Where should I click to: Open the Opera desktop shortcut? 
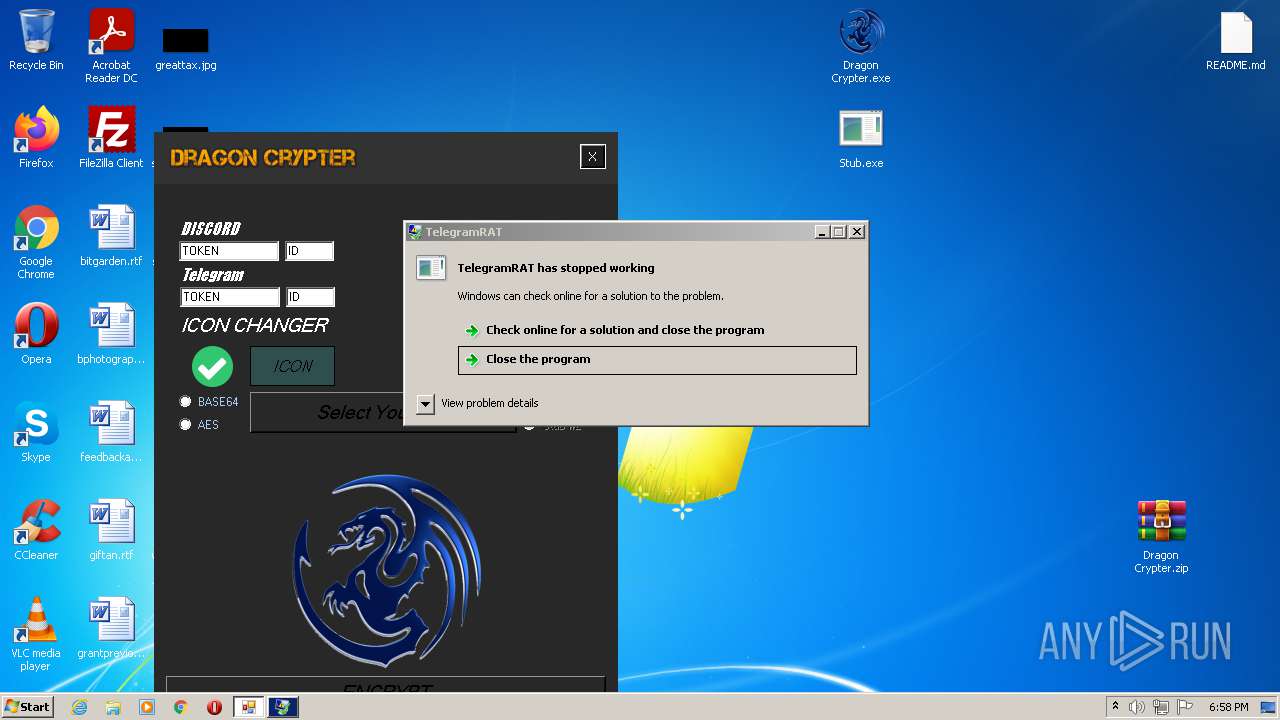[36, 334]
